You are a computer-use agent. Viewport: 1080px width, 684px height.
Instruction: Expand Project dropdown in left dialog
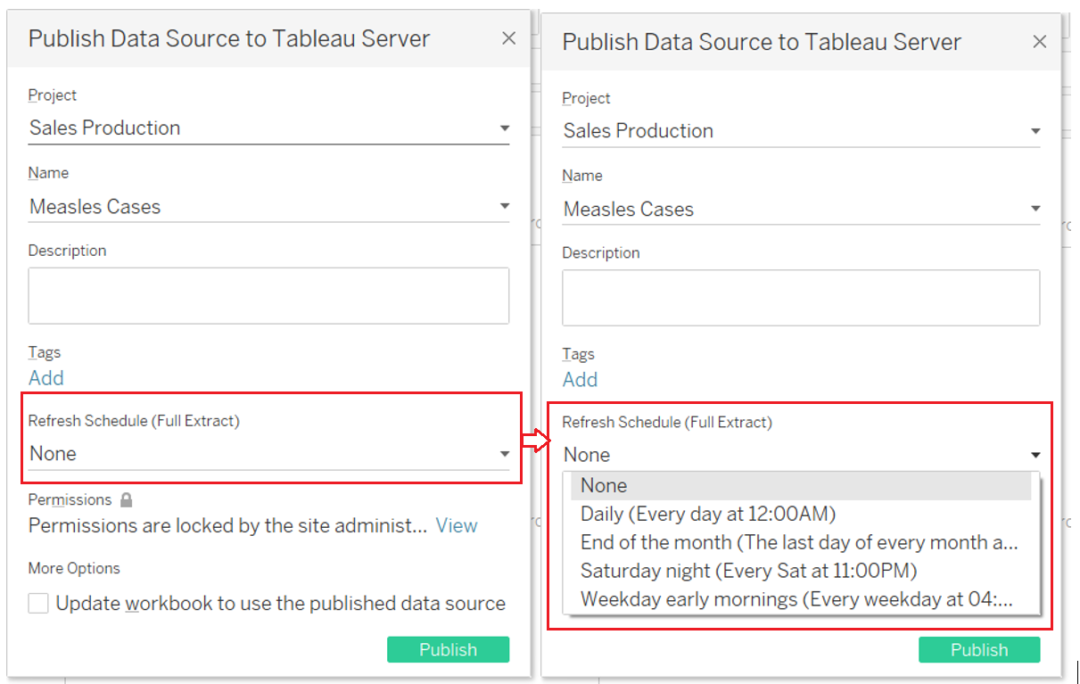[x=505, y=128]
